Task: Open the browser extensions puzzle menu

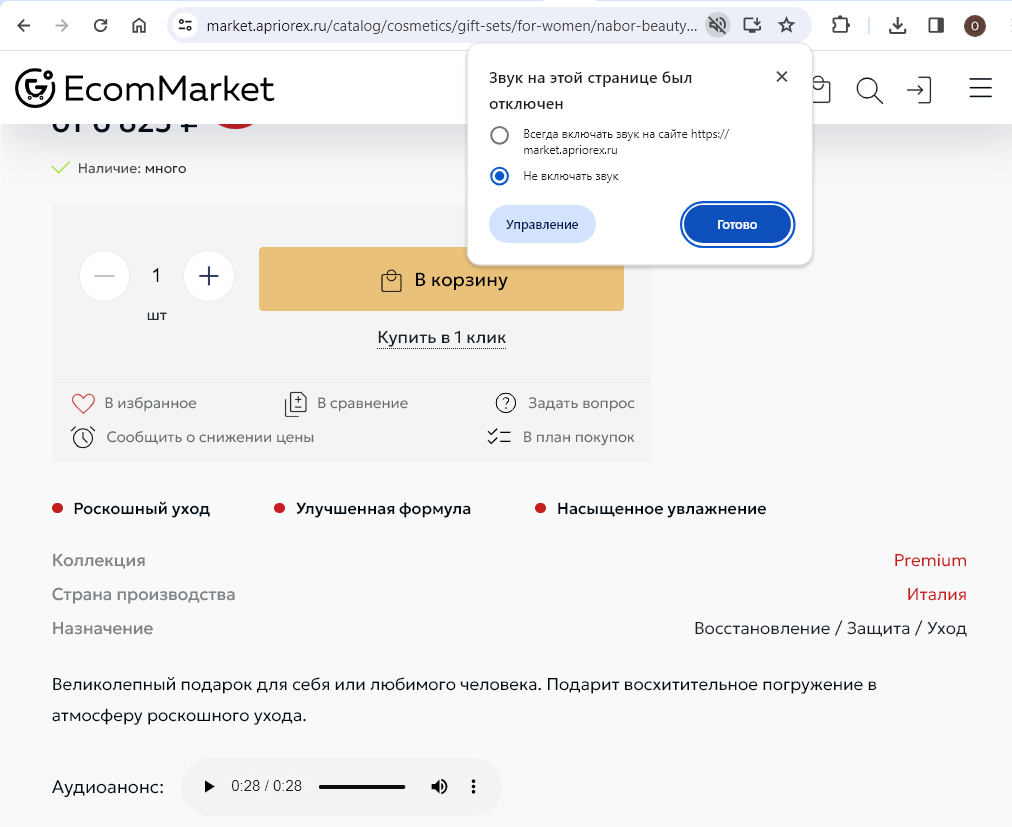Action: click(841, 26)
